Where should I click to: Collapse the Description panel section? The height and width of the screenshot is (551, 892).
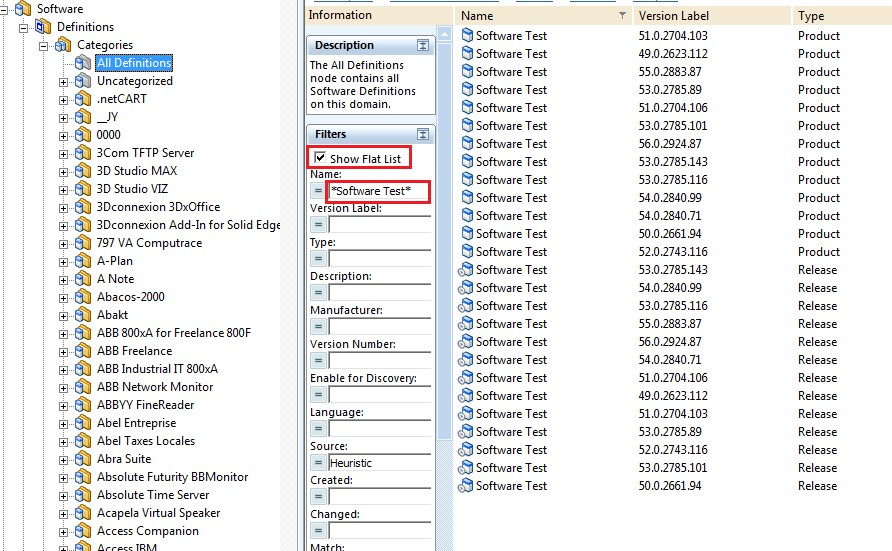click(423, 46)
